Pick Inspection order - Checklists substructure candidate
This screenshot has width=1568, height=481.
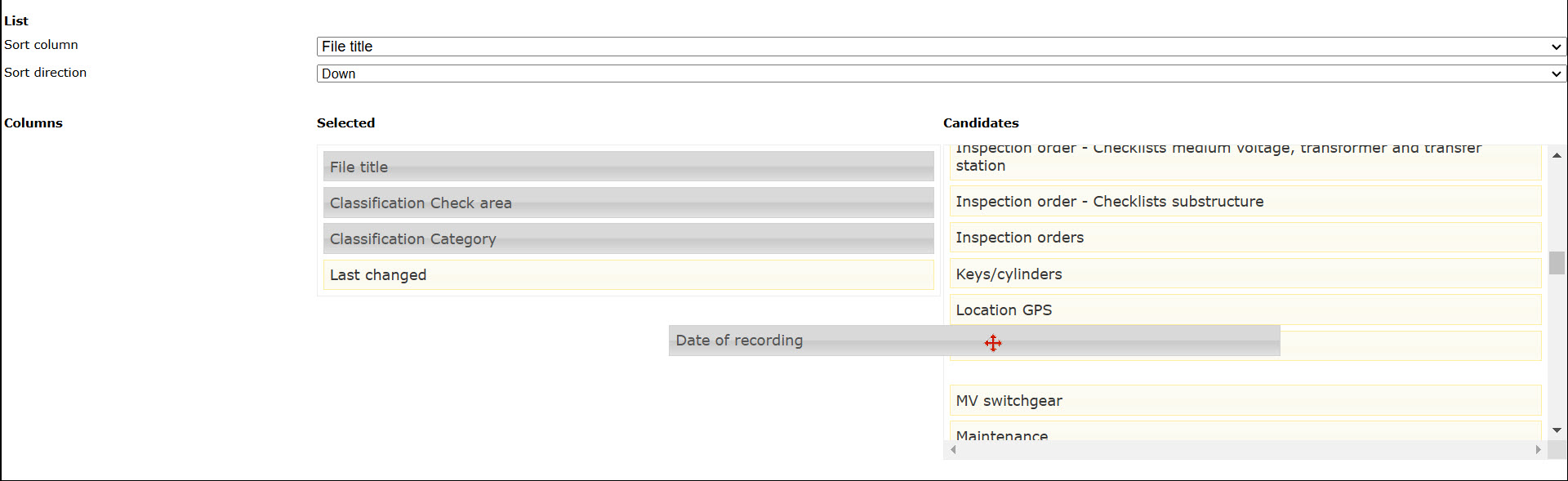(x=1245, y=202)
